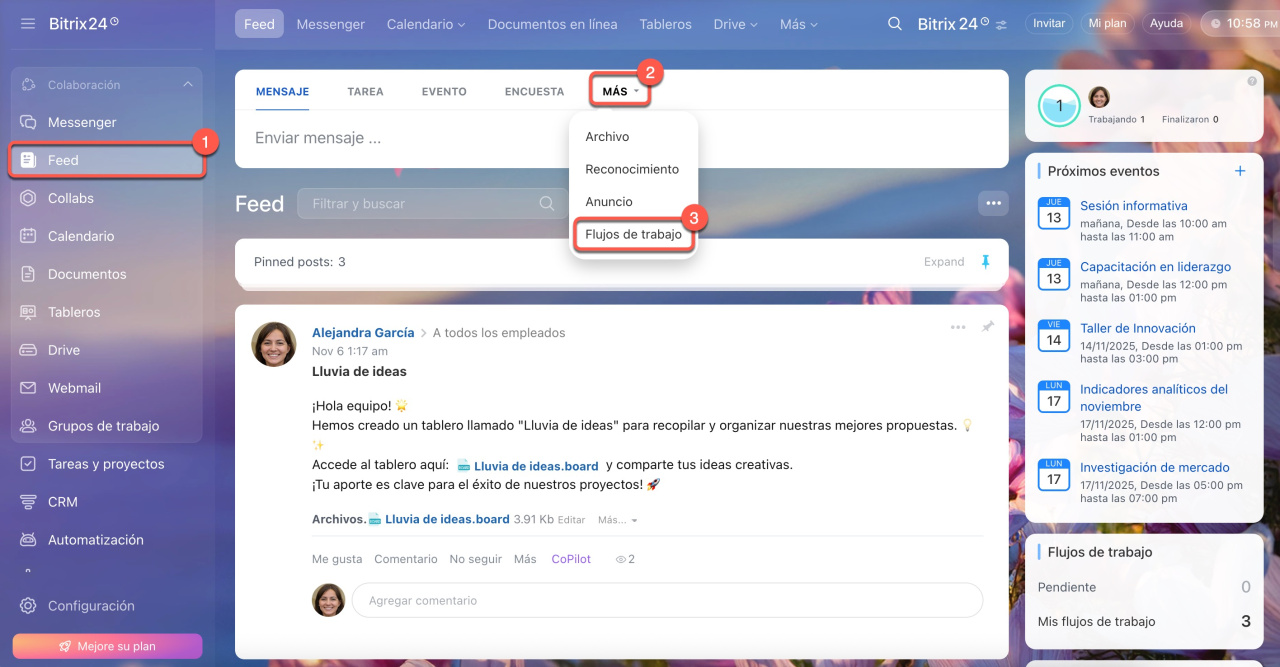Open Collabs from the sidebar
Screen dimensions: 1280x667
70,198
